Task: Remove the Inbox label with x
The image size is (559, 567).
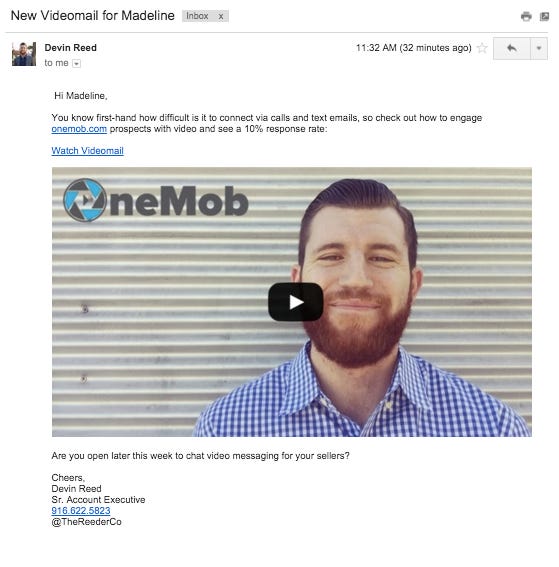Action: click(x=221, y=16)
